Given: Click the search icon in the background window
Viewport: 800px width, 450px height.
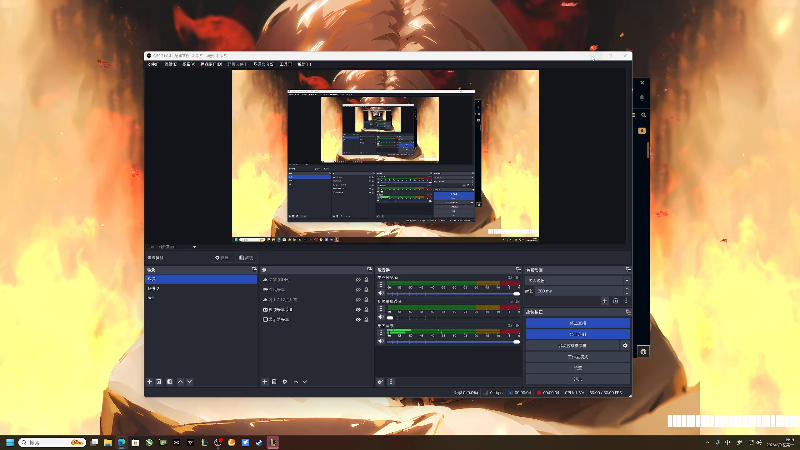Looking at the screenshot, I should (x=643, y=115).
